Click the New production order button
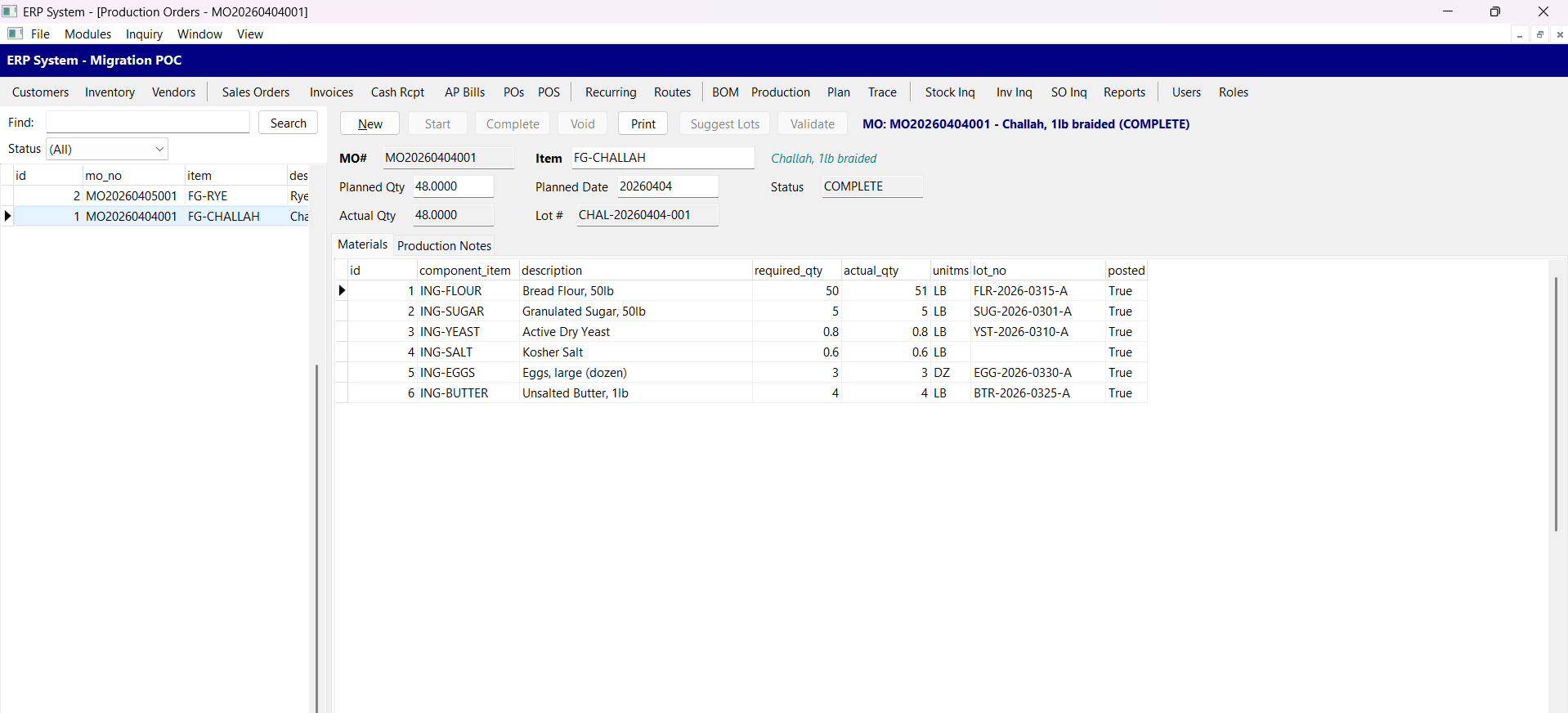The image size is (1568, 713). click(x=370, y=123)
